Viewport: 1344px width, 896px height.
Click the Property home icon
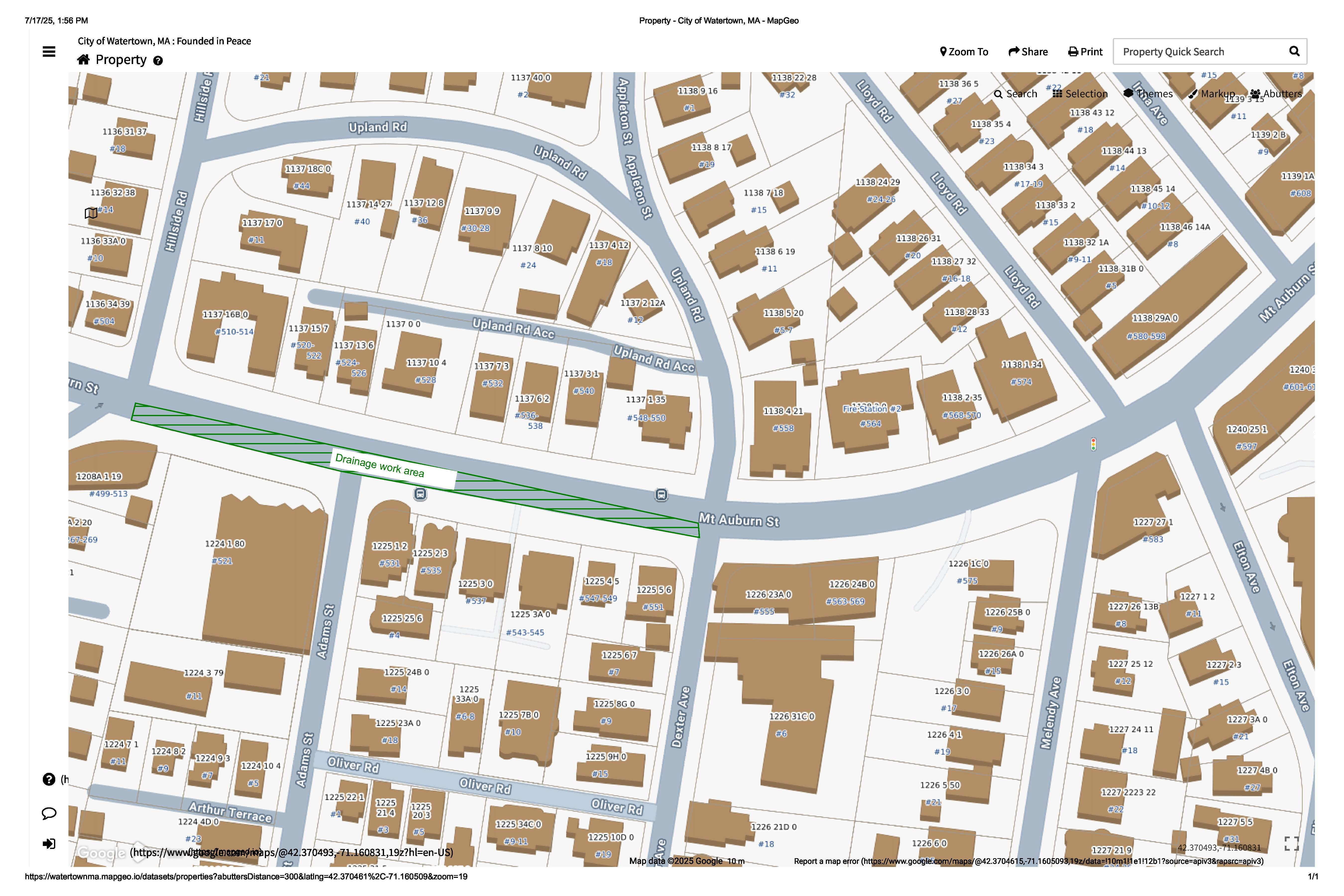click(x=83, y=59)
